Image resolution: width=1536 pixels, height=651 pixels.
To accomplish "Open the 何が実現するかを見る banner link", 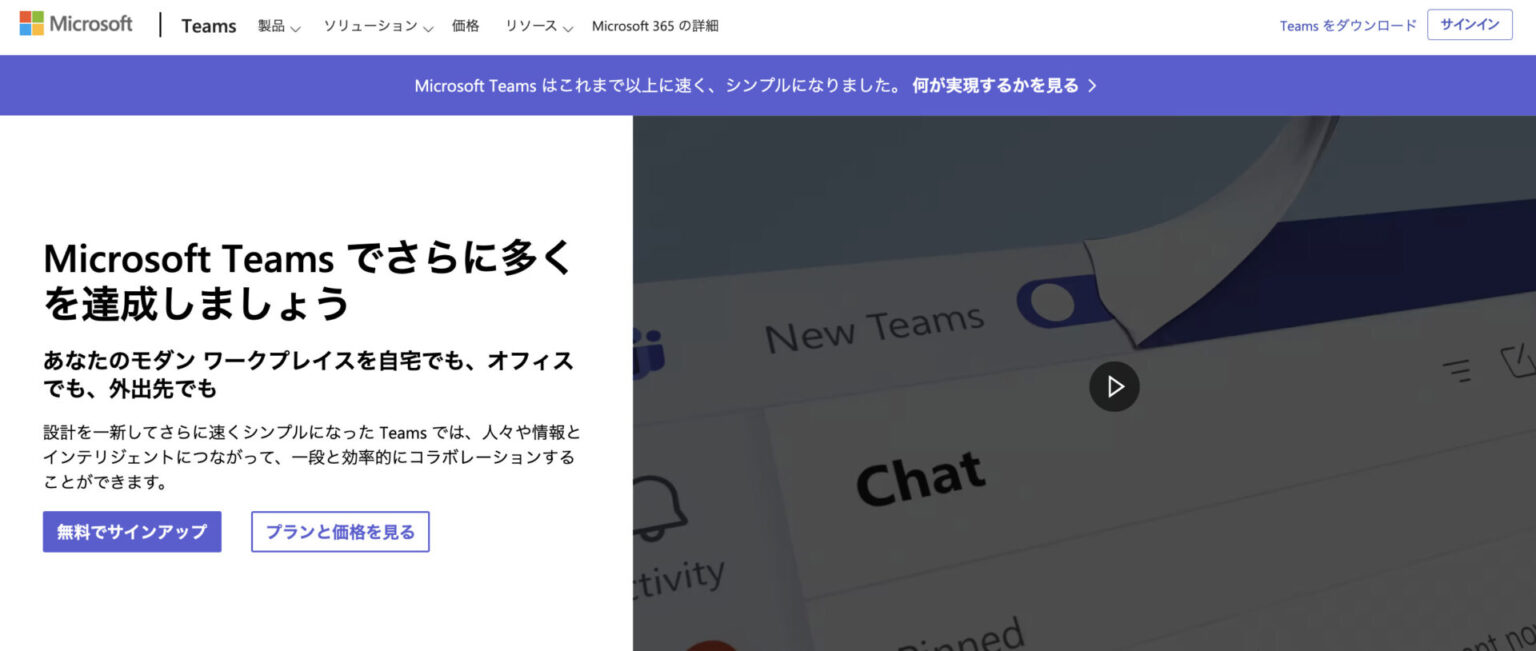I will pyautogui.click(x=994, y=85).
